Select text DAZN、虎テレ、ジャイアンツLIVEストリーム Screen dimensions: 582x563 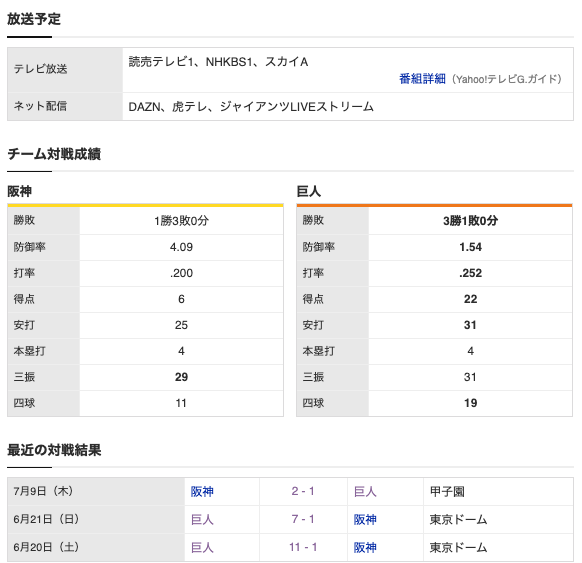coord(251,107)
